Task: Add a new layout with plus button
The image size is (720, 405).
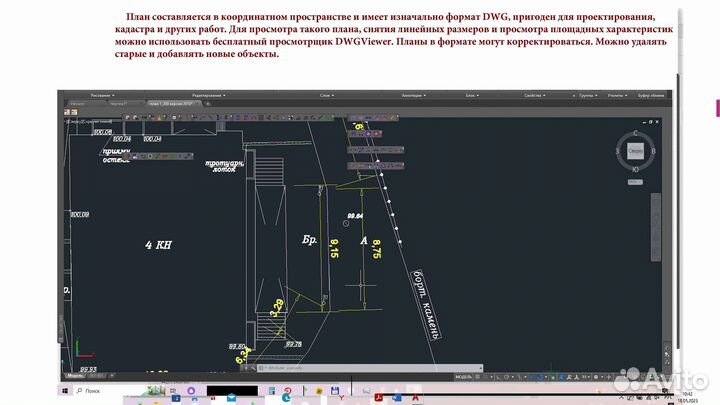Action: [x=112, y=376]
